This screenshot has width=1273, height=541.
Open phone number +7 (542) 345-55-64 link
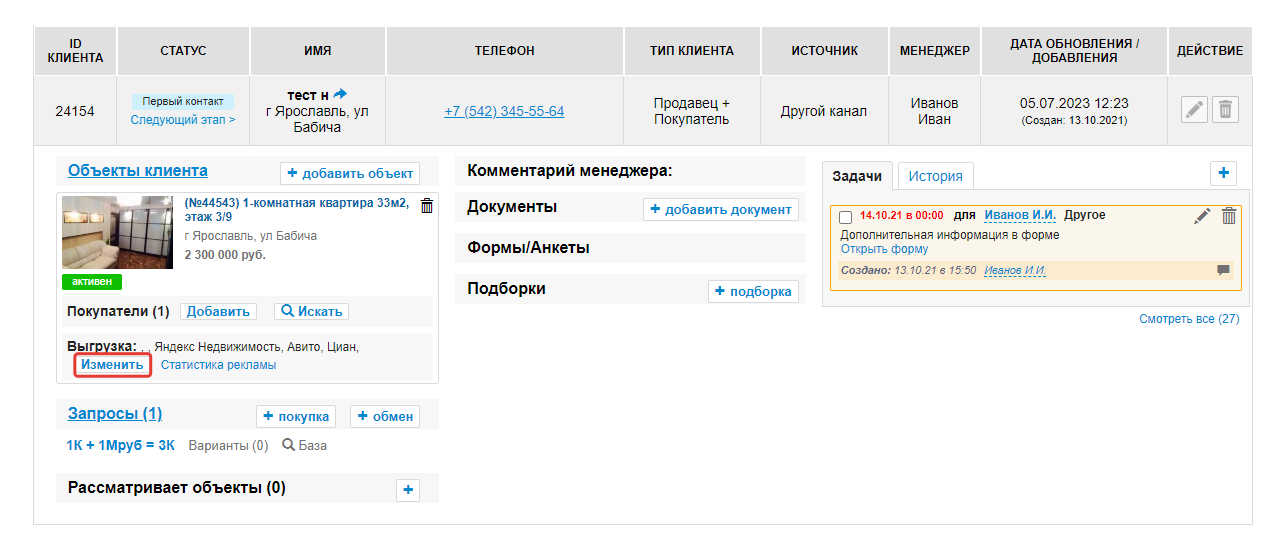click(504, 111)
